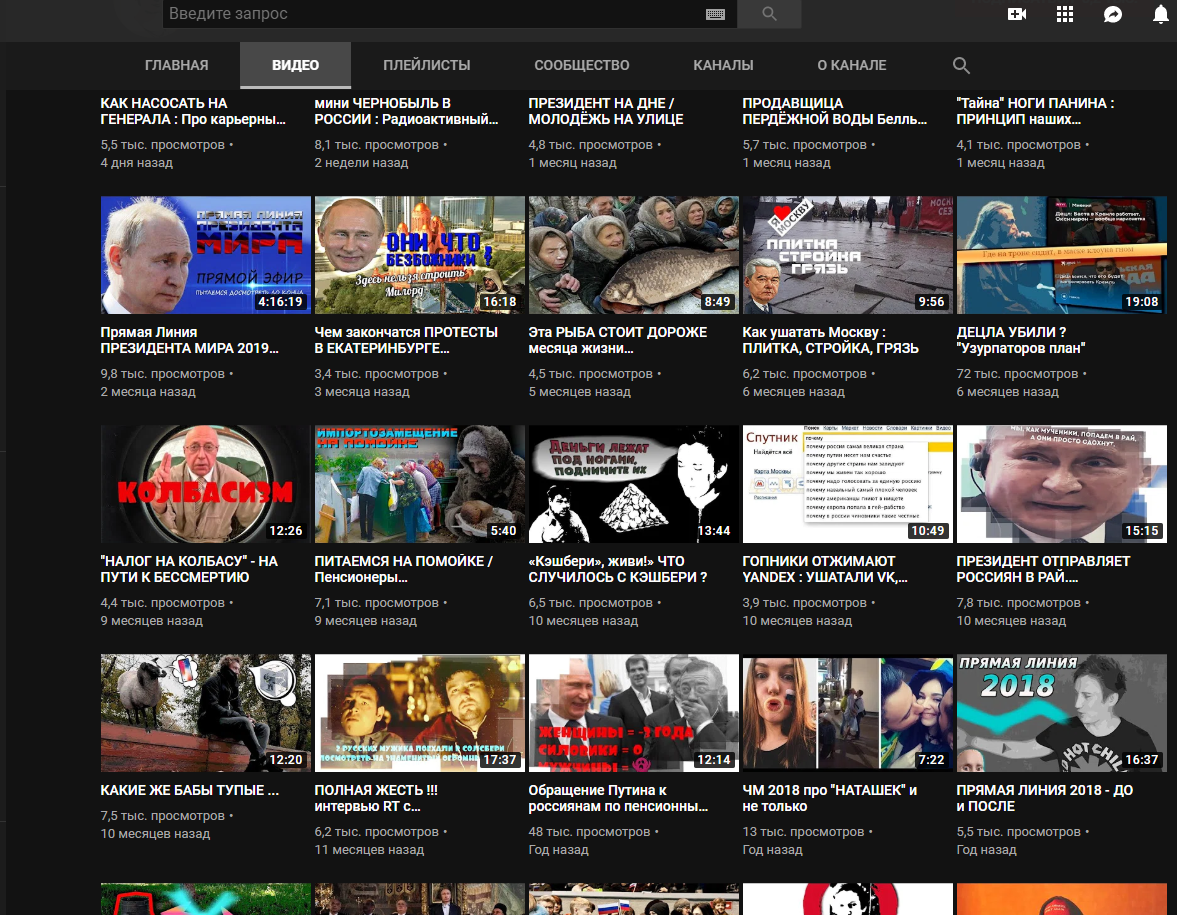Click the channel search magnifier icon
This screenshot has width=1177, height=915.
[961, 65]
